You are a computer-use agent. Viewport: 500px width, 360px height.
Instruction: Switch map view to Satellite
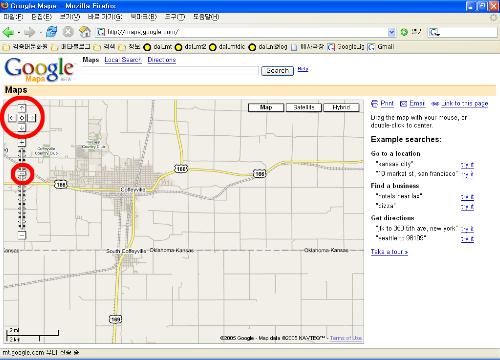point(304,107)
